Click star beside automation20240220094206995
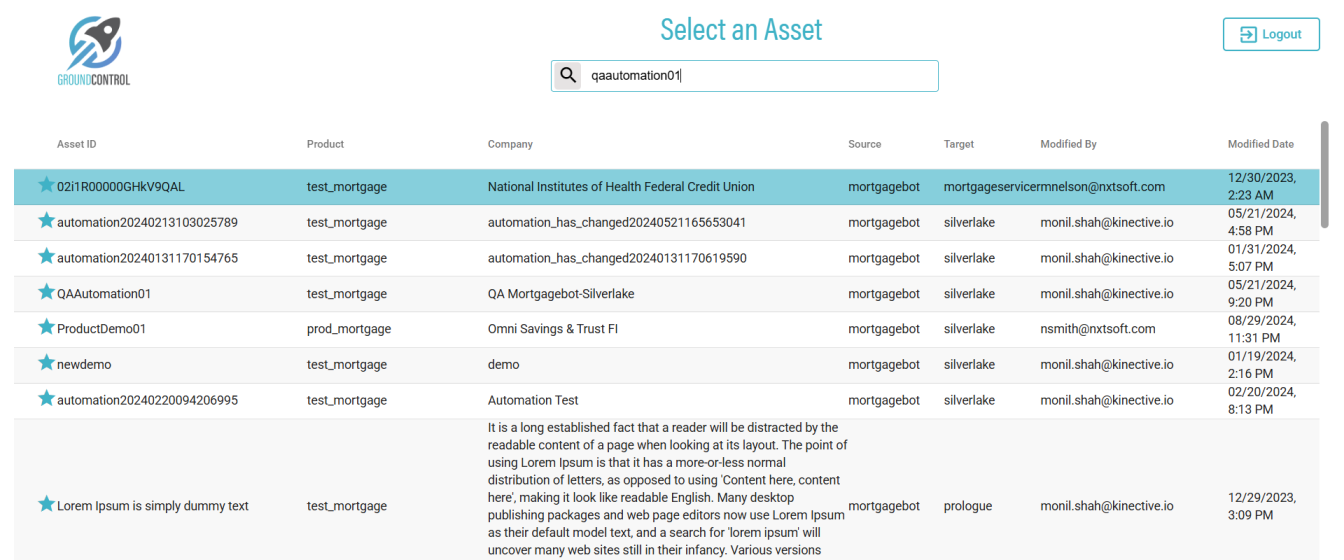 point(46,399)
